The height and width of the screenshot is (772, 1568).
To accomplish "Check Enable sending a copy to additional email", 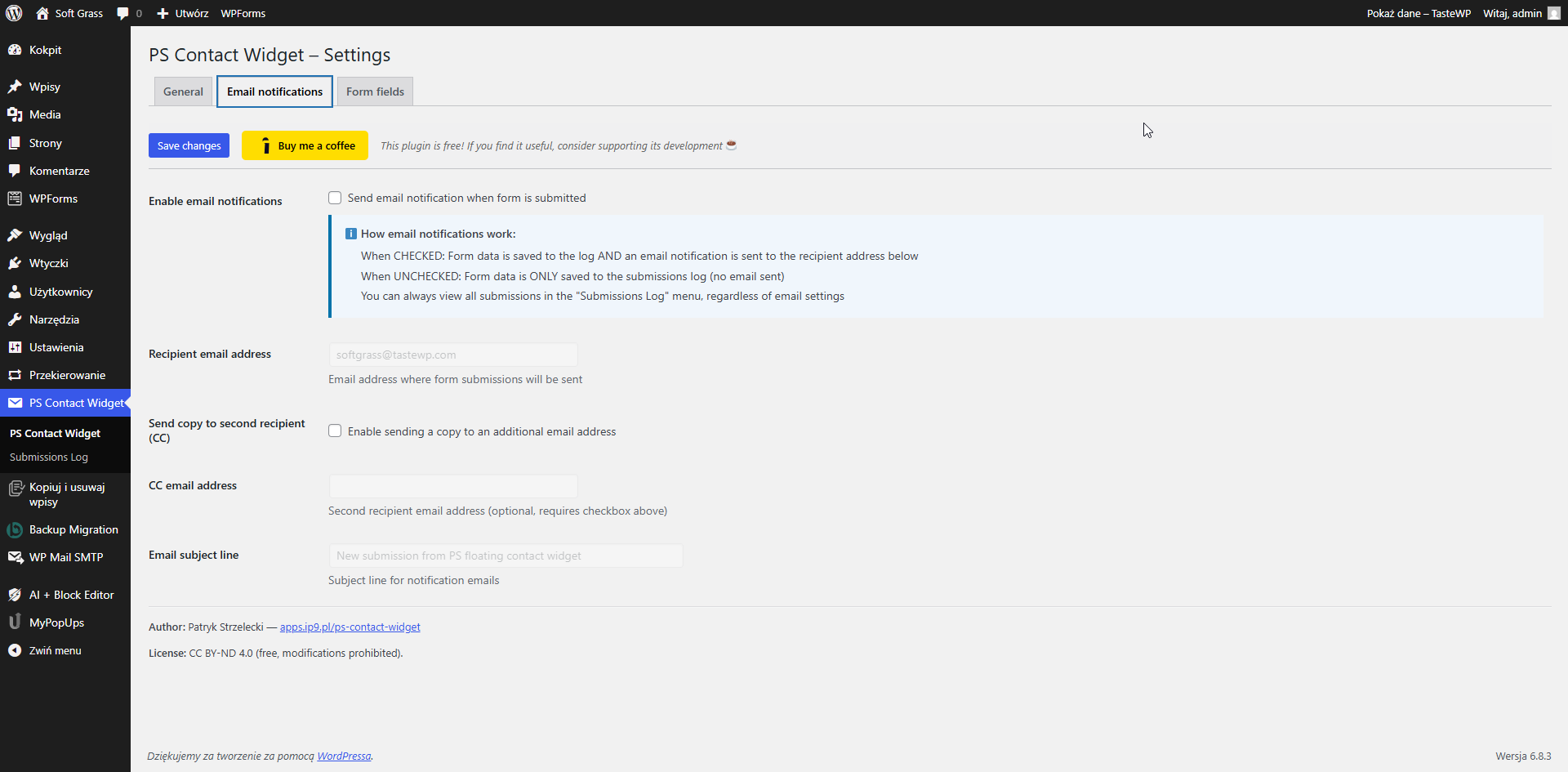I will click(335, 431).
